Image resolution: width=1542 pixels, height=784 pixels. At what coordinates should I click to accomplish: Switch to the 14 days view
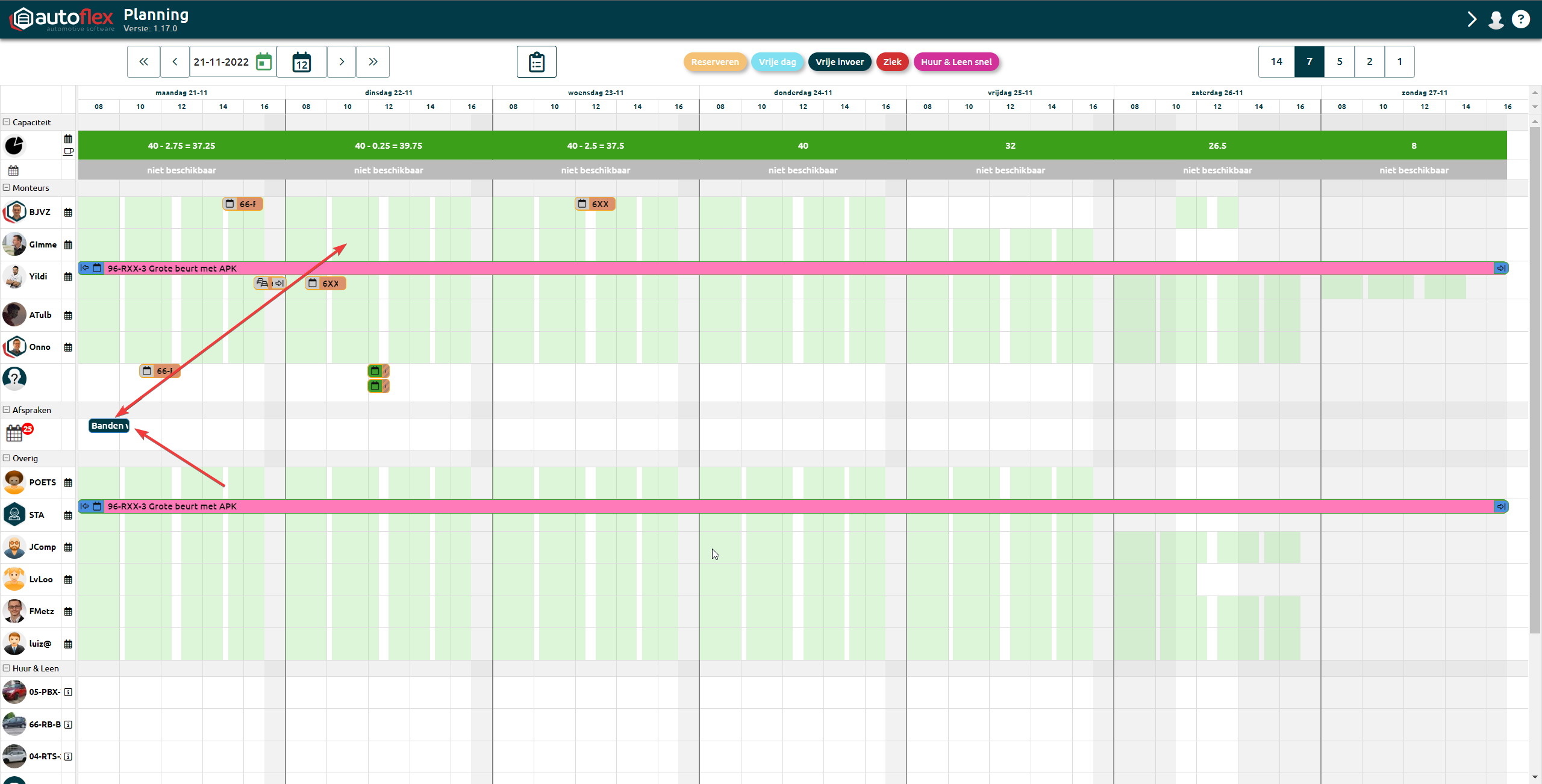1276,61
